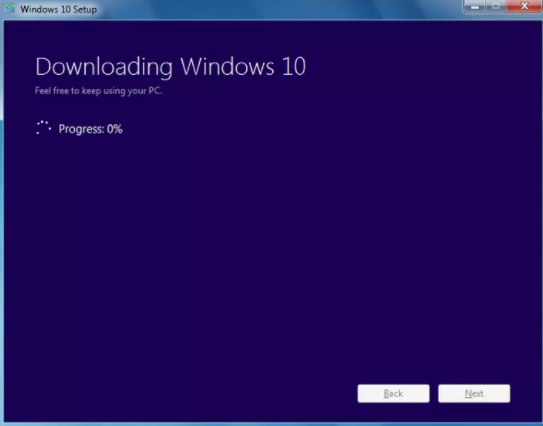The height and width of the screenshot is (426, 543).
Task: Close the Windows 10 Setup window
Action: click(524, 6)
